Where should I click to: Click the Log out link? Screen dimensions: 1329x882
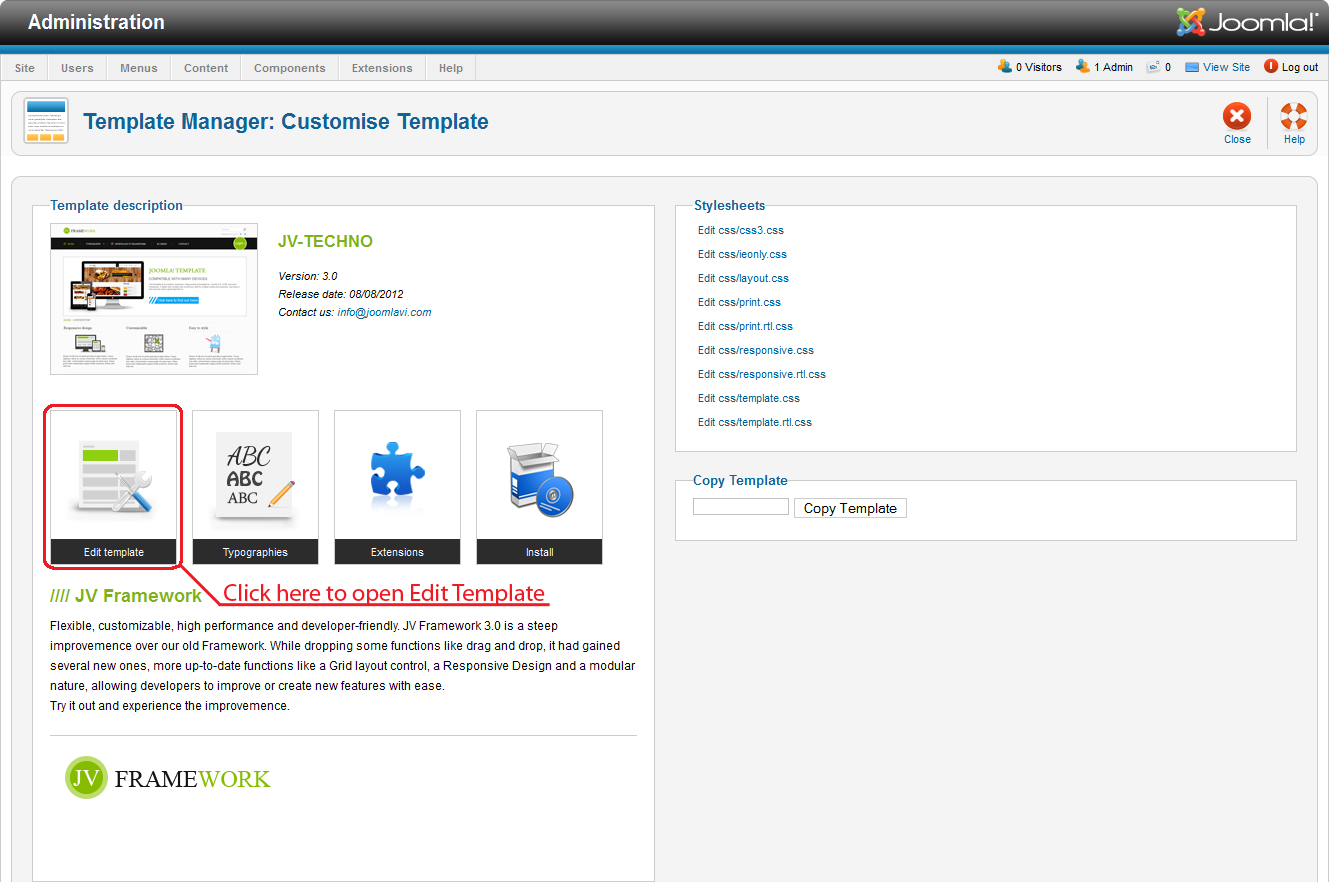[x=1291, y=67]
